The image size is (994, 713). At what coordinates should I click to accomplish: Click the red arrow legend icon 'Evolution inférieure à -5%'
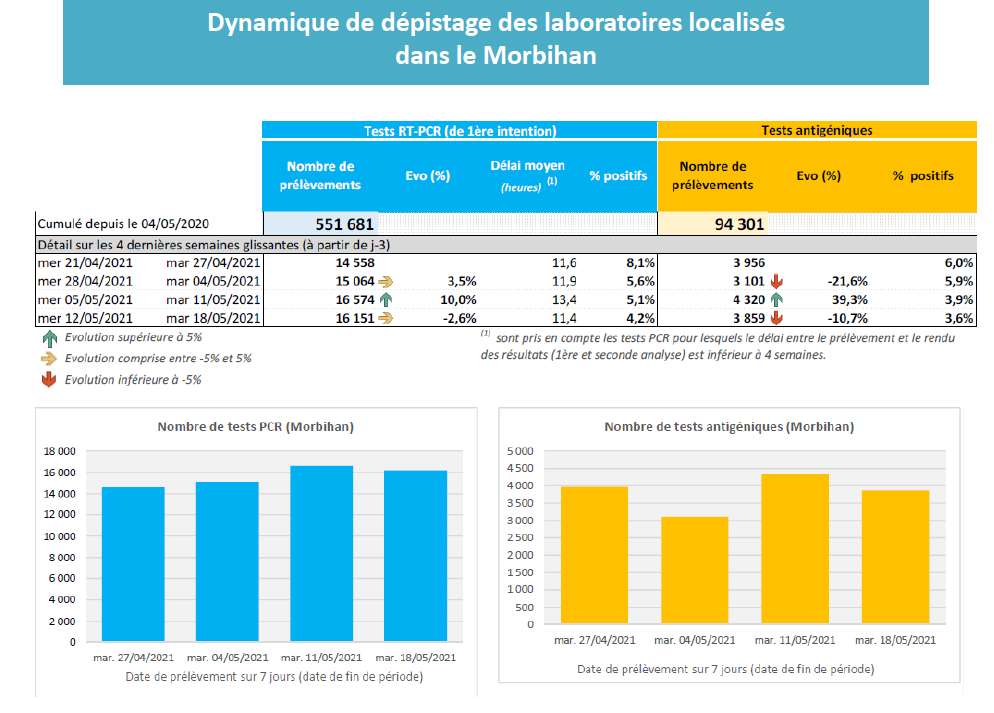coord(49,379)
